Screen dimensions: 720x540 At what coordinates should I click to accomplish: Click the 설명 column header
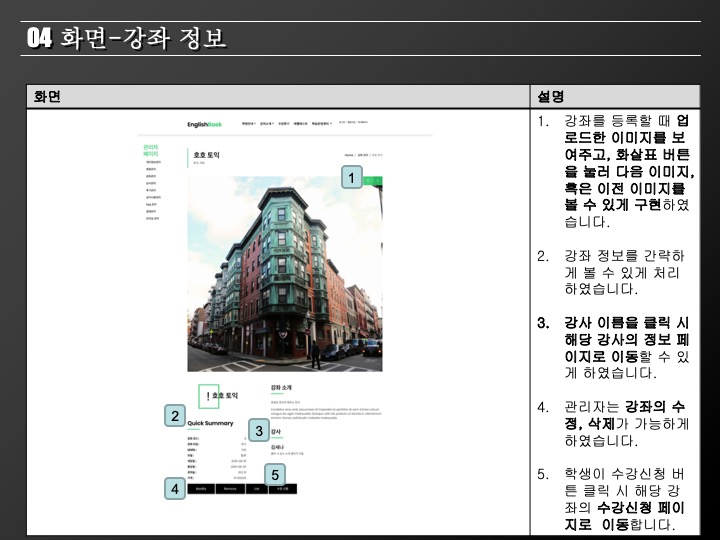pyautogui.click(x=551, y=96)
